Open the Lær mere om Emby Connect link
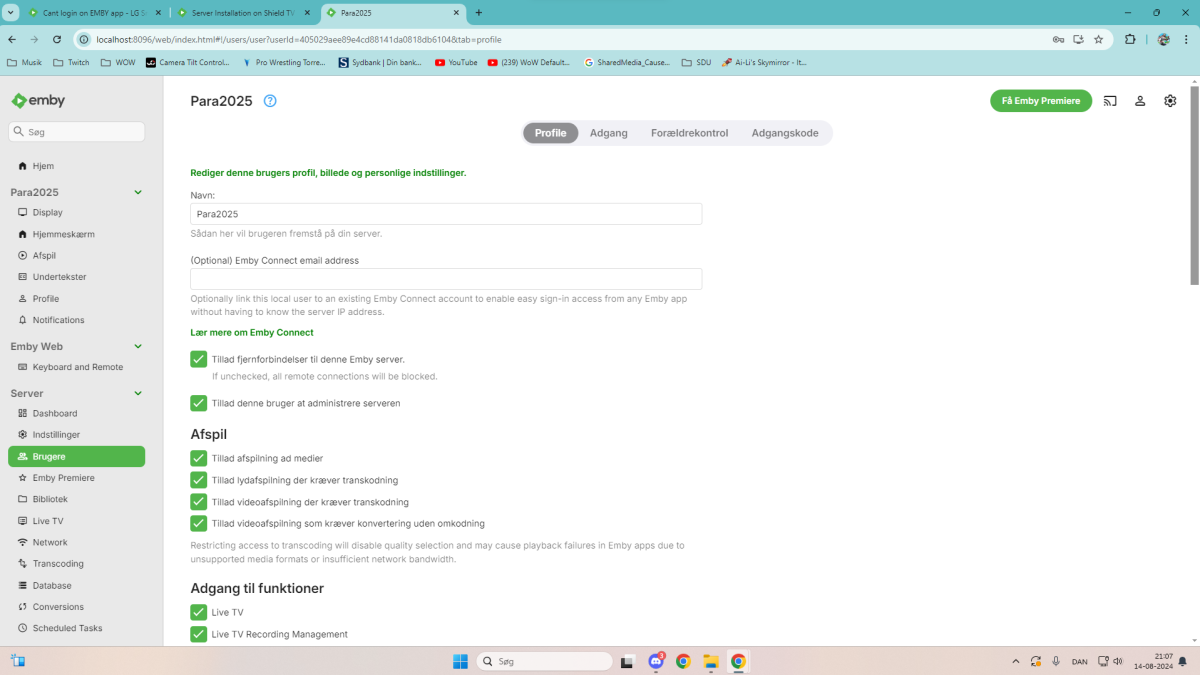Screen dimensions: 1200x675 click(x=251, y=331)
